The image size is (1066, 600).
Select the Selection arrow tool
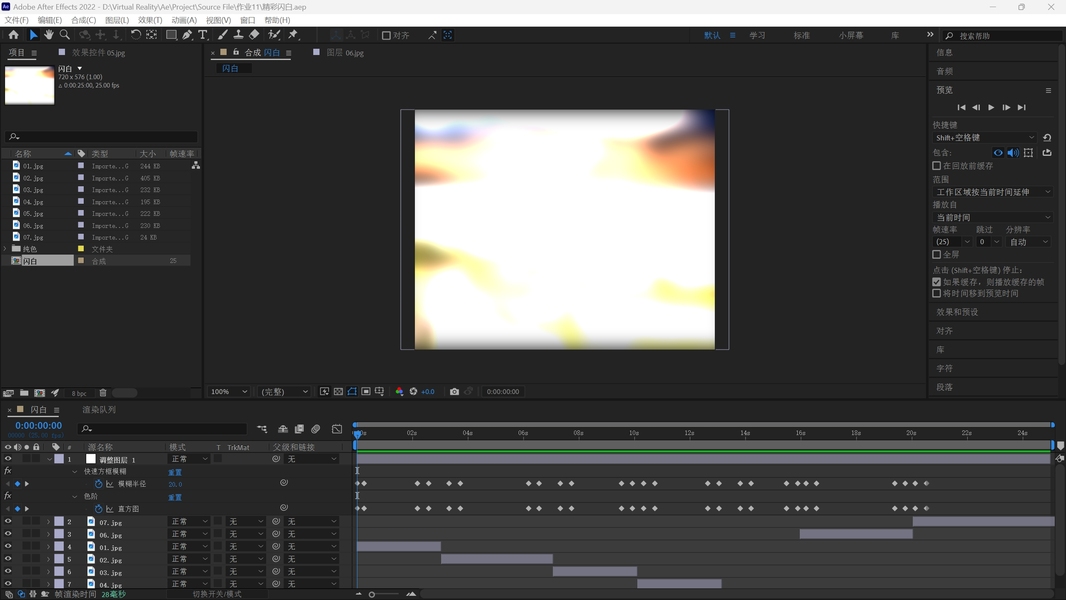point(33,35)
